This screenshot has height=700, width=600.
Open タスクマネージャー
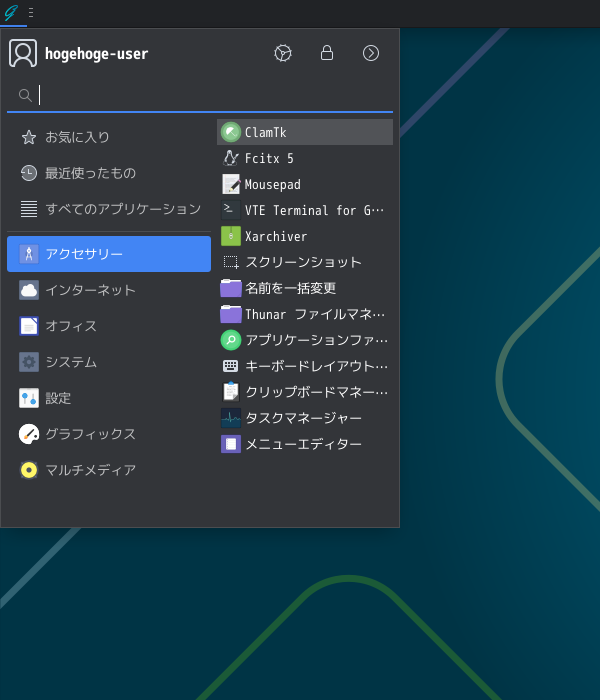click(x=305, y=418)
